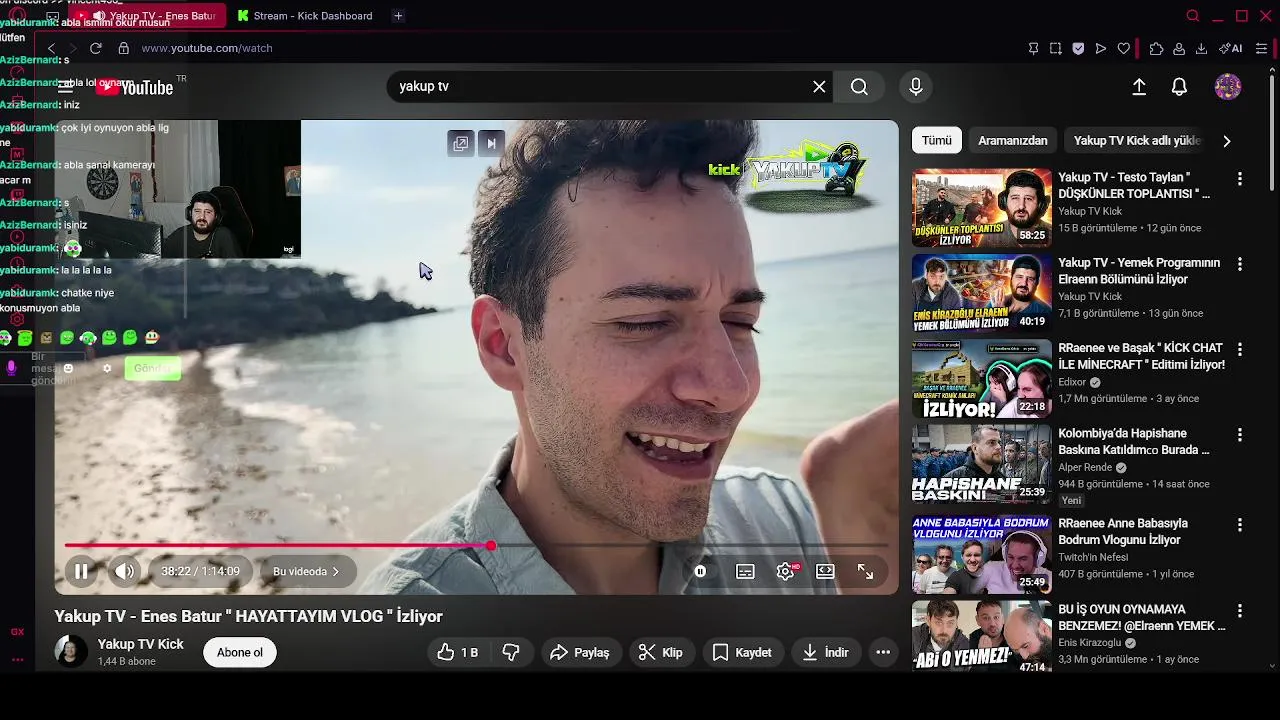Open the notifications bell
Viewport: 1280px width, 720px height.
tap(1179, 87)
